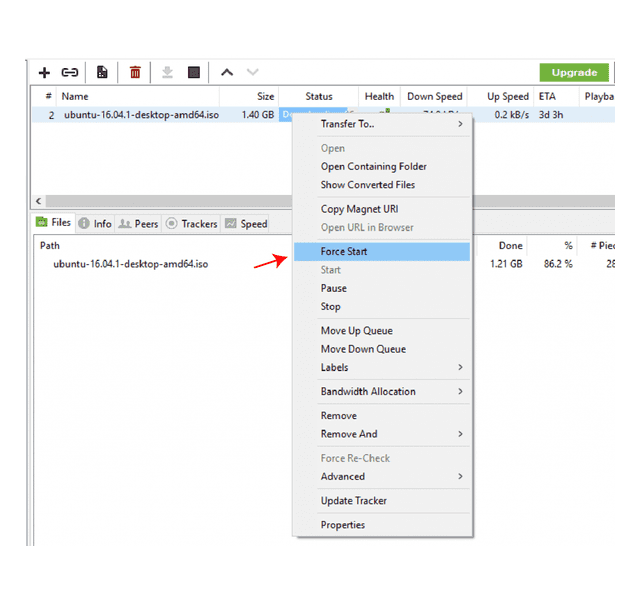Click the Health column header
Image resolution: width=640 pixels, height=600 pixels.
pos(379,97)
